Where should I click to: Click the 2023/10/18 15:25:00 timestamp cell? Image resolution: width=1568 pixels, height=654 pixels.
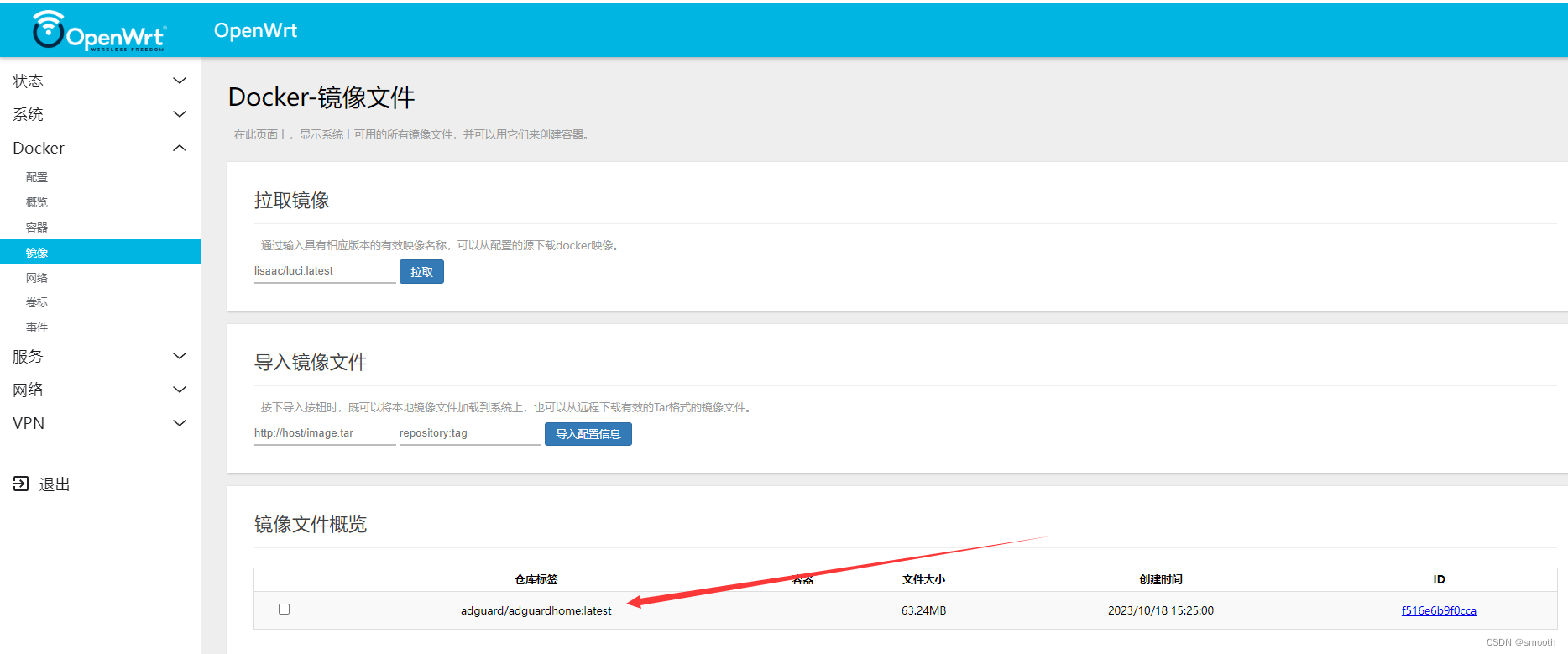pos(1161,610)
